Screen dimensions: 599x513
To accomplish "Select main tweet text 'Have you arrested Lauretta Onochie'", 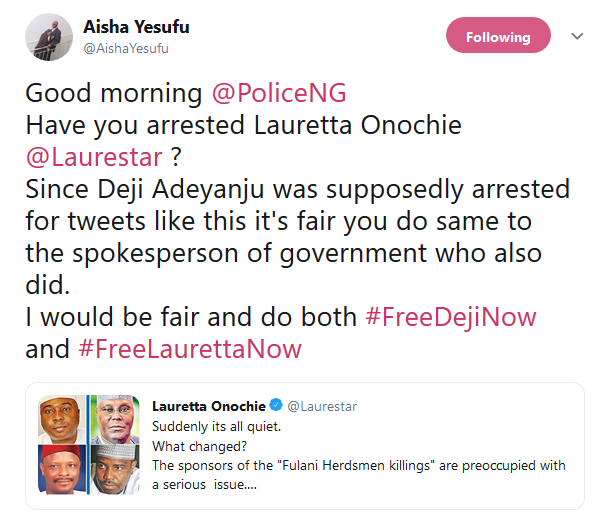I will click(x=243, y=125).
